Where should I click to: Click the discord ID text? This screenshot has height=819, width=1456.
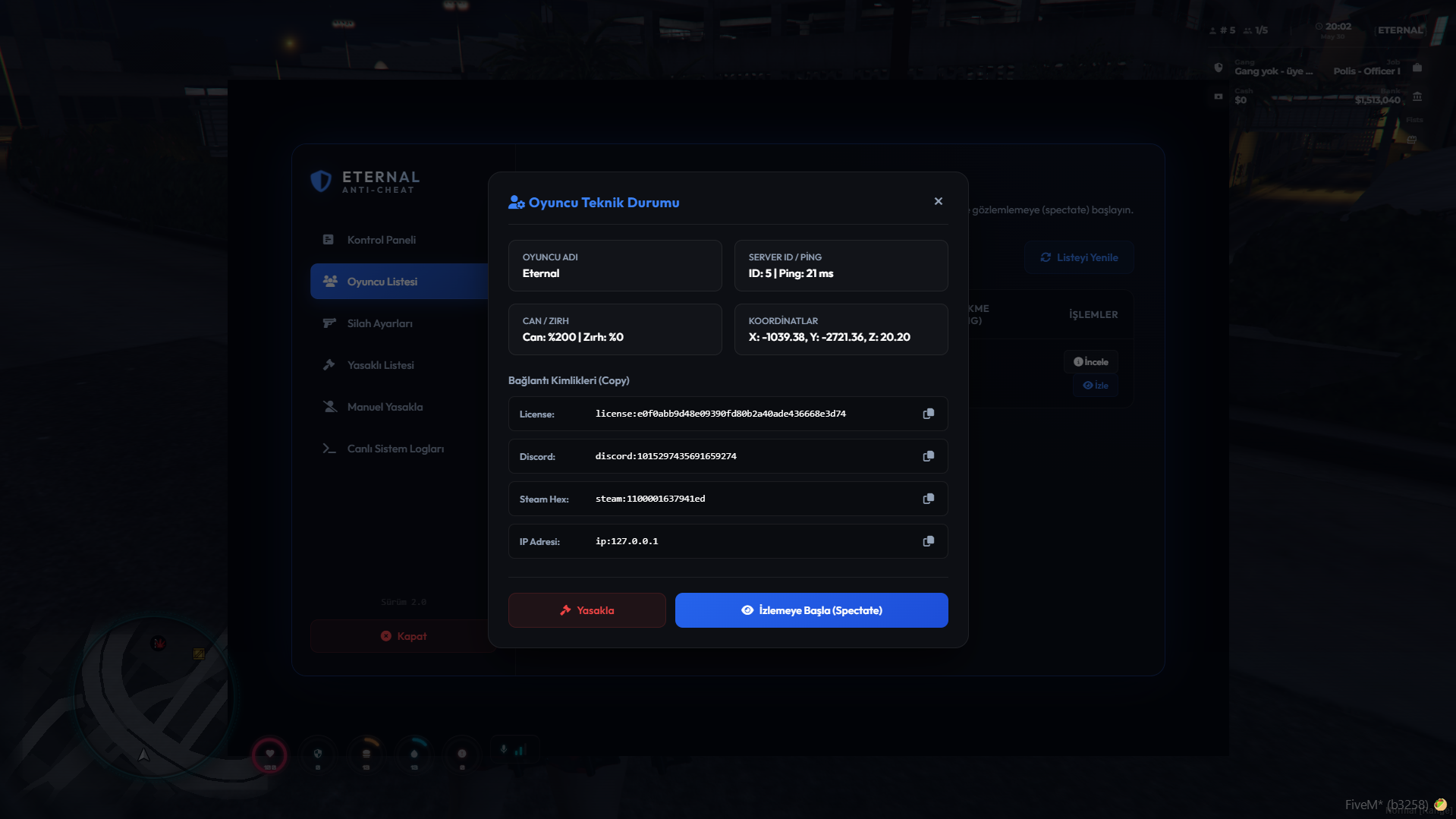(666, 456)
